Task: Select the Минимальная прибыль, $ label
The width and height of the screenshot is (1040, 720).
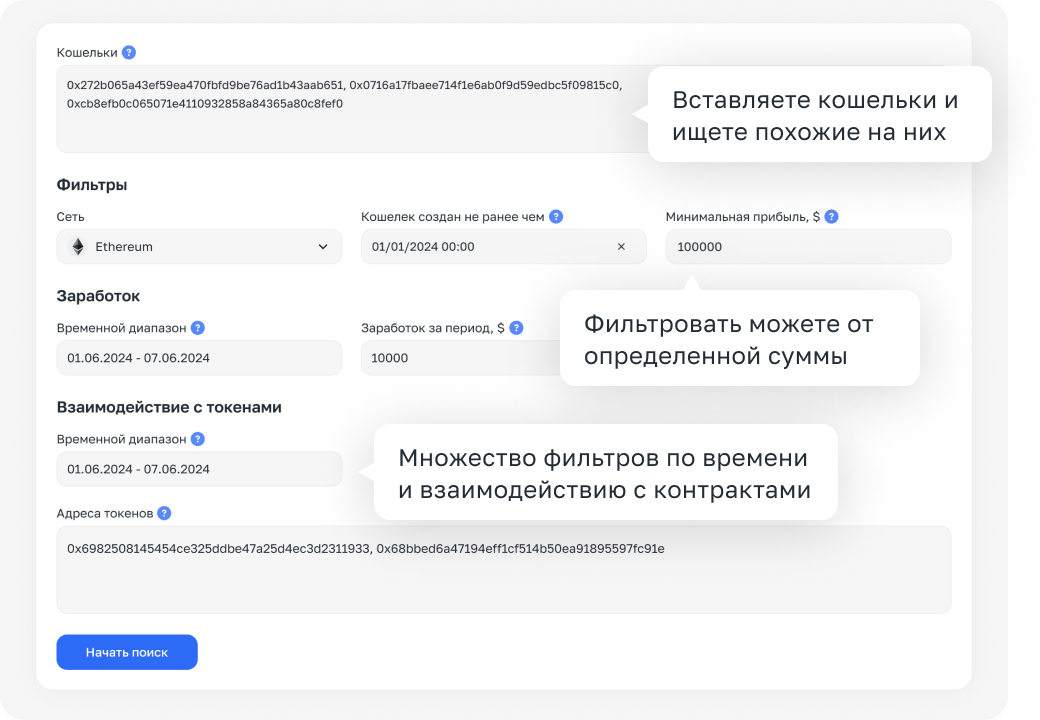Action: [743, 217]
